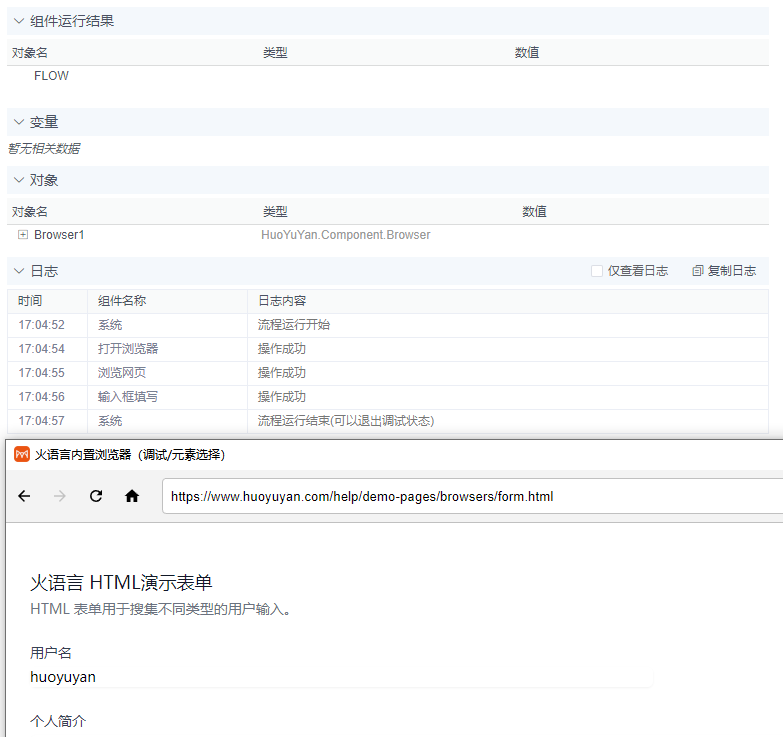Screen dimensions: 783x737
Task: Collapse the 日志 section
Action: point(18,271)
